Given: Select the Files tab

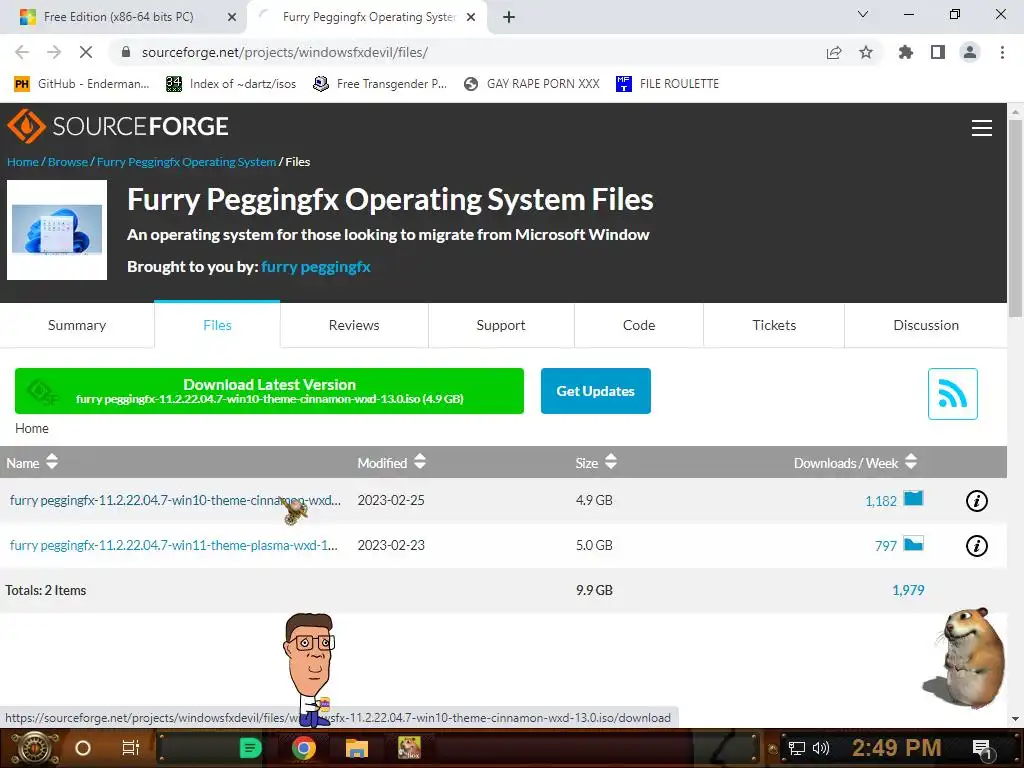Looking at the screenshot, I should coord(217,325).
